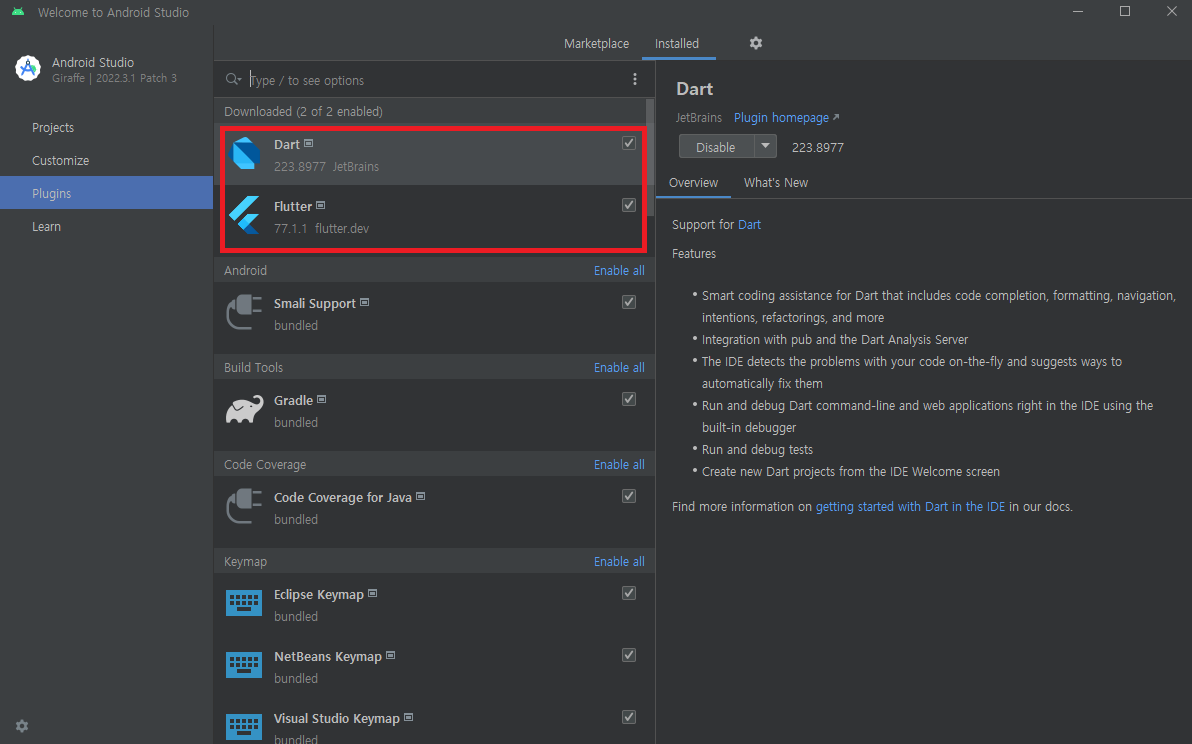
Task: Toggle the NetBeans Keymap checkbox
Action: point(629,654)
